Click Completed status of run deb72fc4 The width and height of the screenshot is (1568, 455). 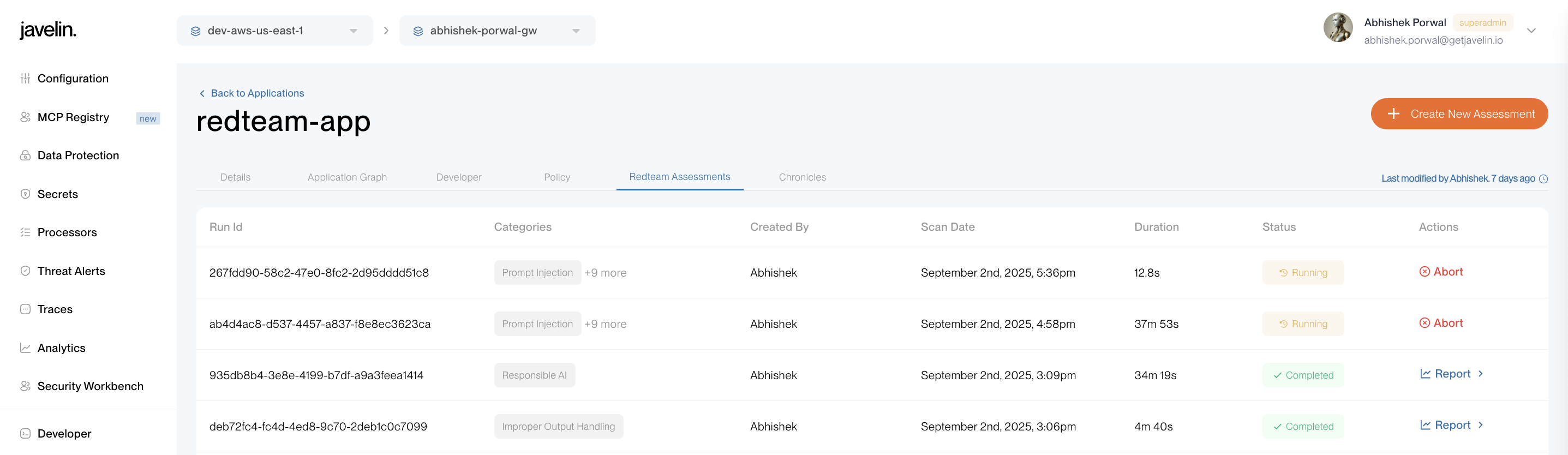pyautogui.click(x=1303, y=427)
